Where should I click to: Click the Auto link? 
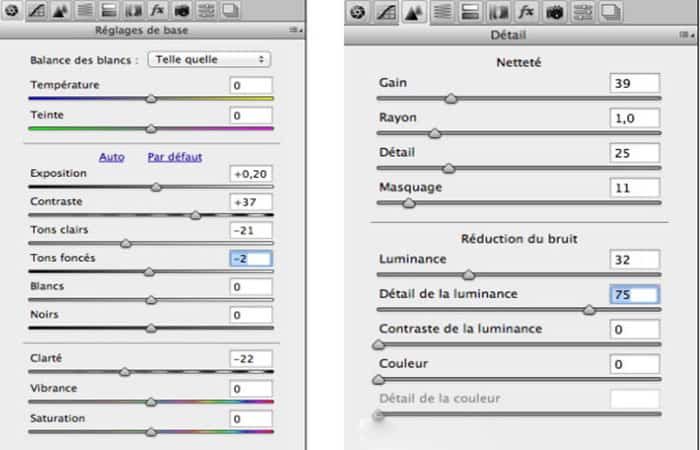pos(112,157)
